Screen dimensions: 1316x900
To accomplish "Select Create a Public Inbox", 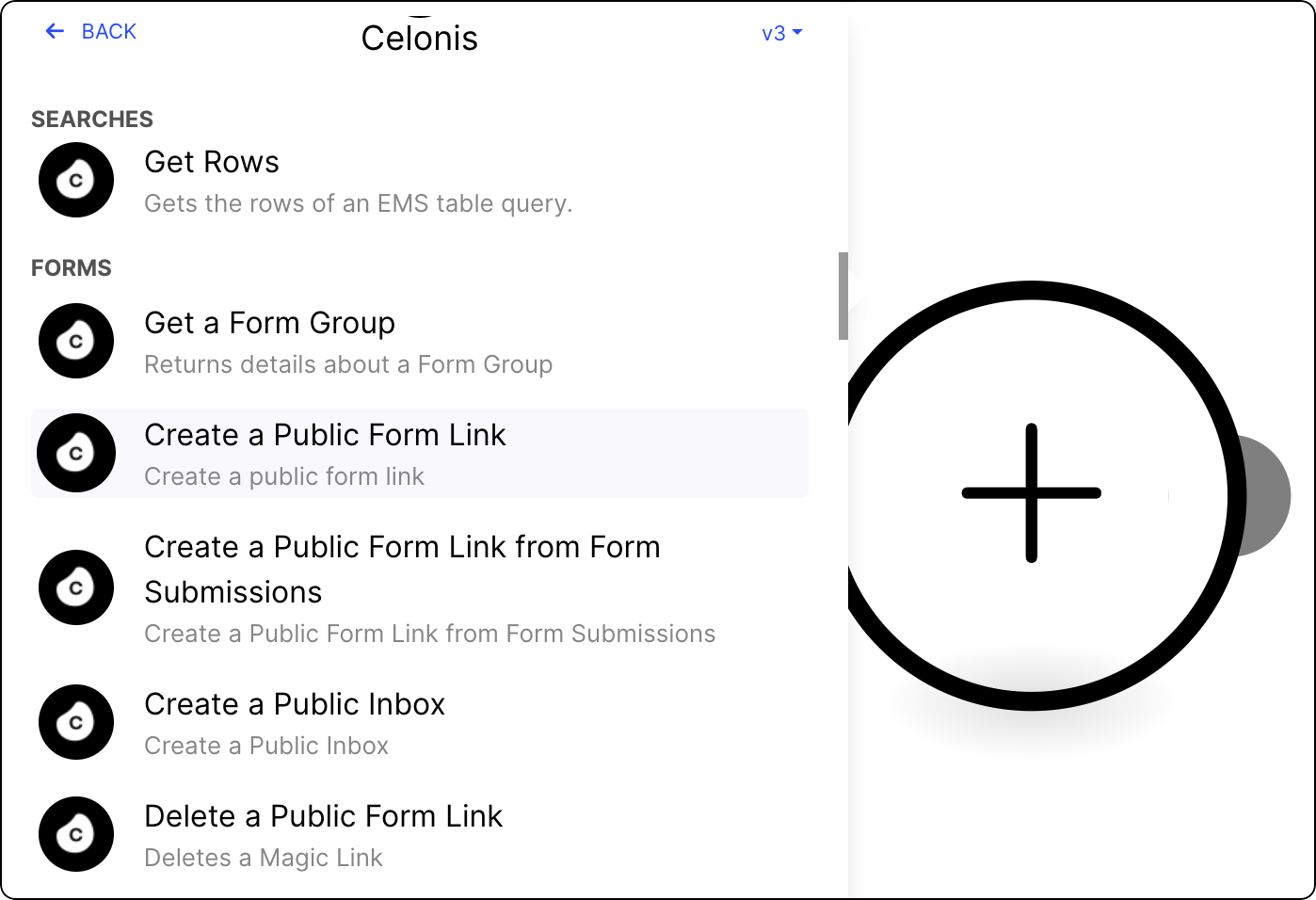I will [x=420, y=723].
